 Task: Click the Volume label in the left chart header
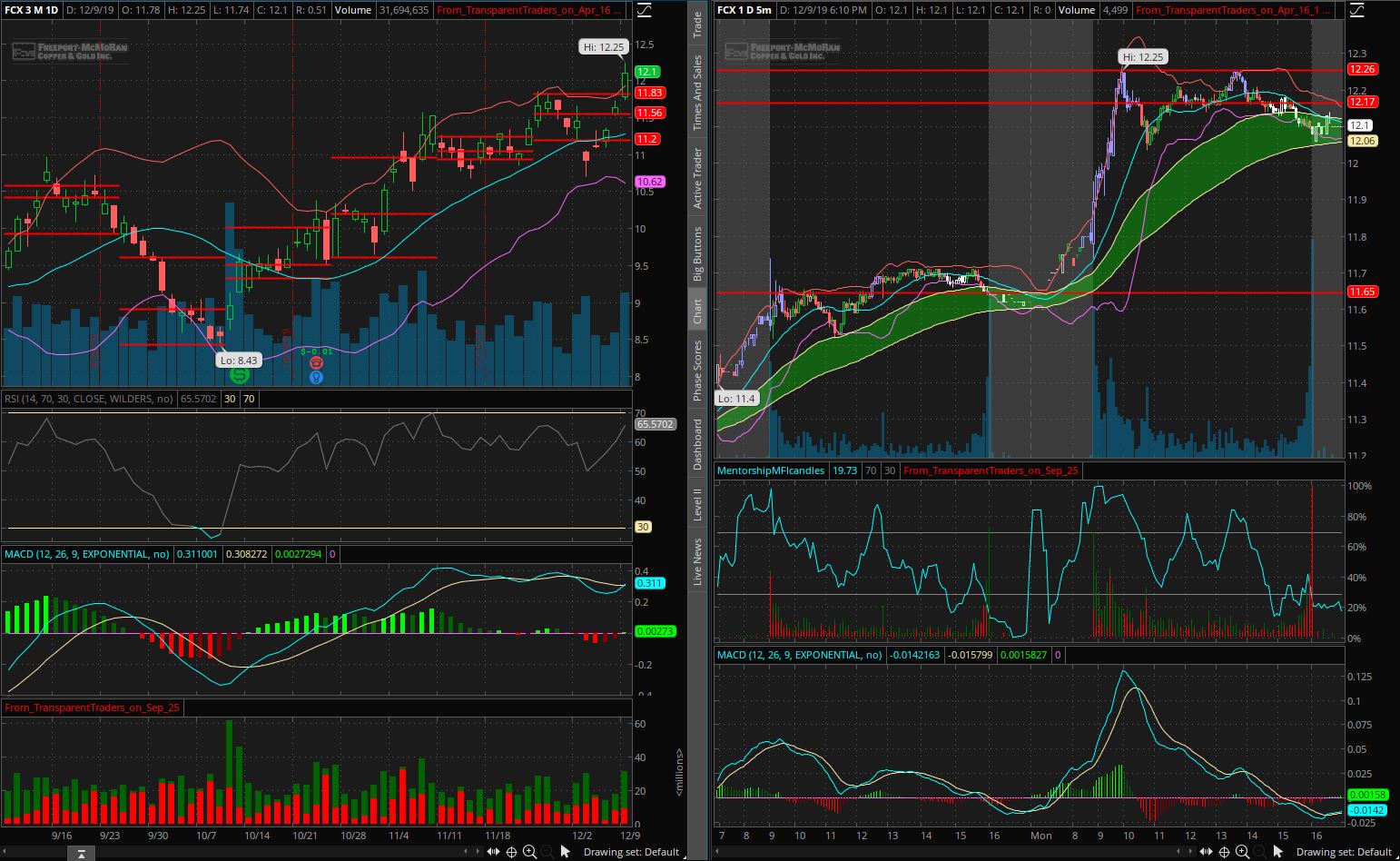pyautogui.click(x=352, y=10)
